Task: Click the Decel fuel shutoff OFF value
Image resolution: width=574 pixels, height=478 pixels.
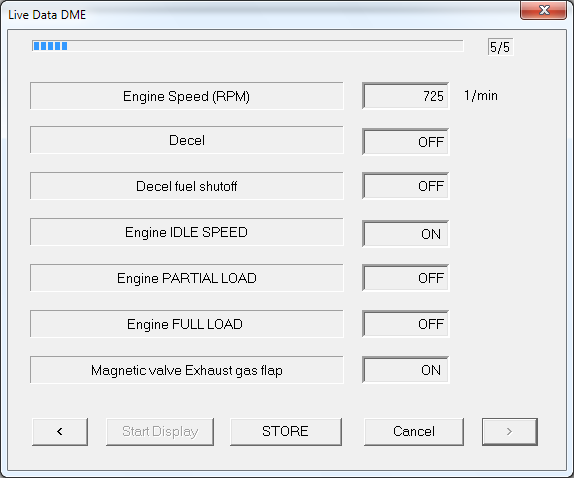Action: click(406, 186)
